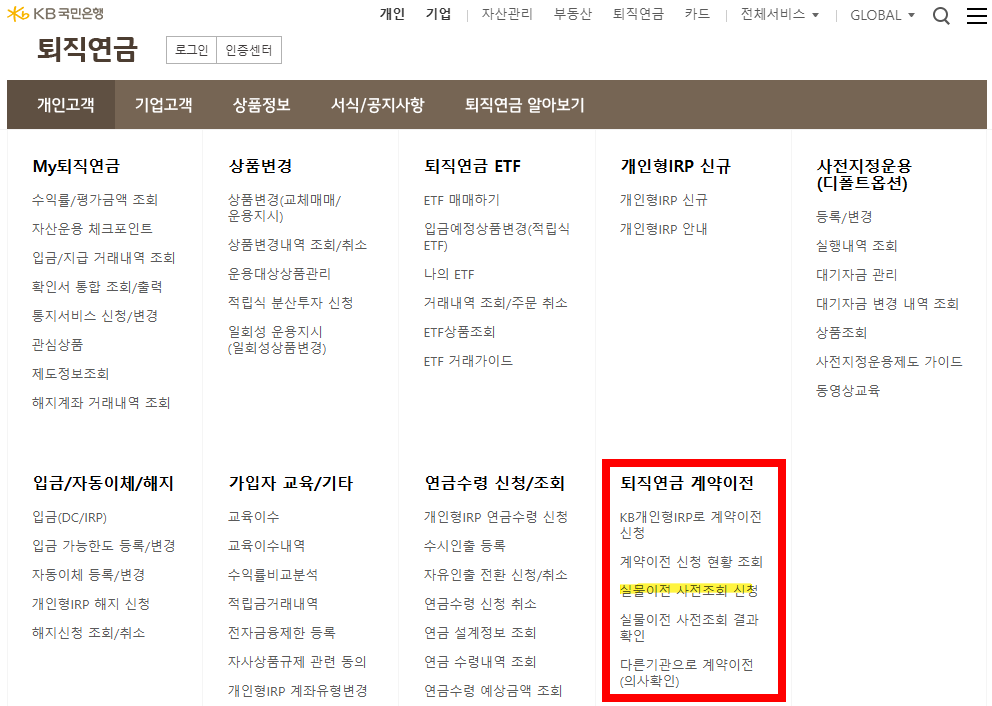Open 자유인출 전환 신청/취소
The width and height of the screenshot is (992, 706).
click(495, 575)
